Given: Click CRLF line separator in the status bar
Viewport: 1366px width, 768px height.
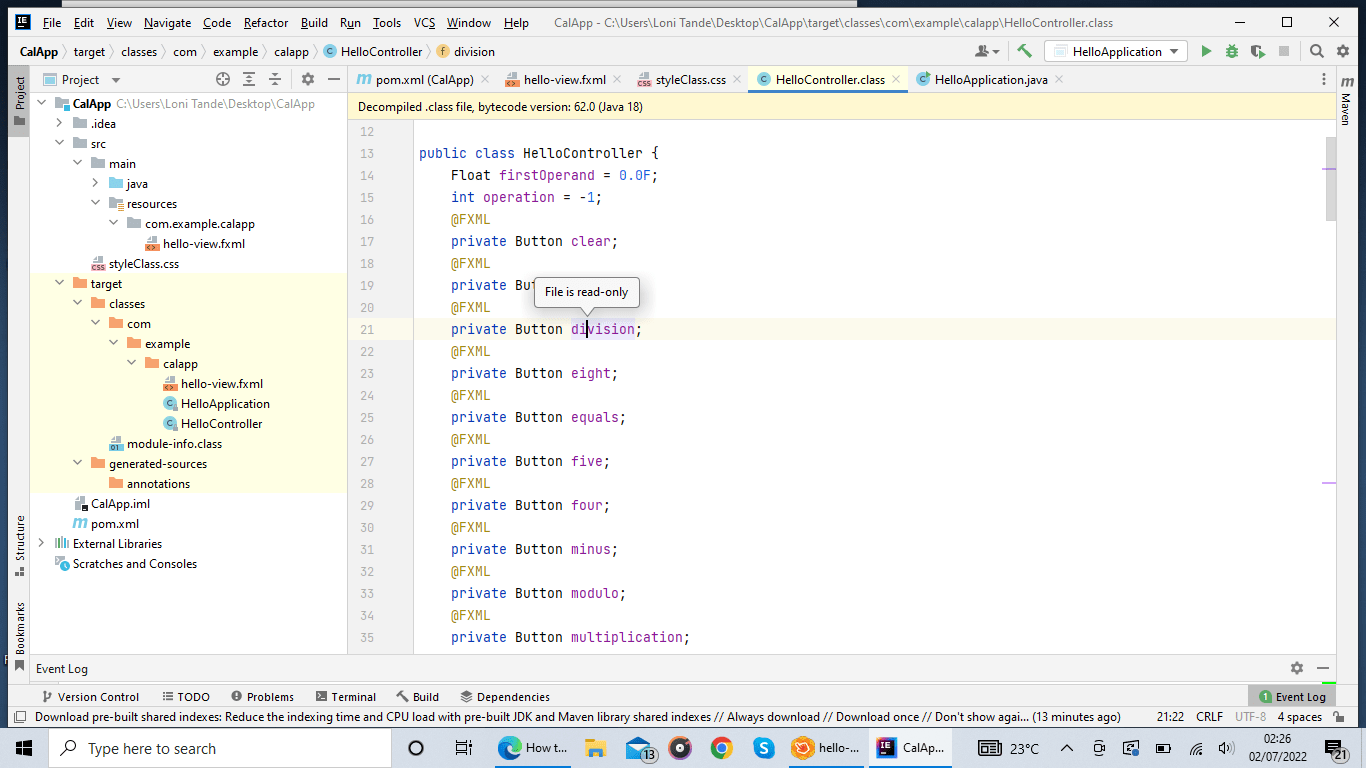Looking at the screenshot, I should pyautogui.click(x=1209, y=716).
